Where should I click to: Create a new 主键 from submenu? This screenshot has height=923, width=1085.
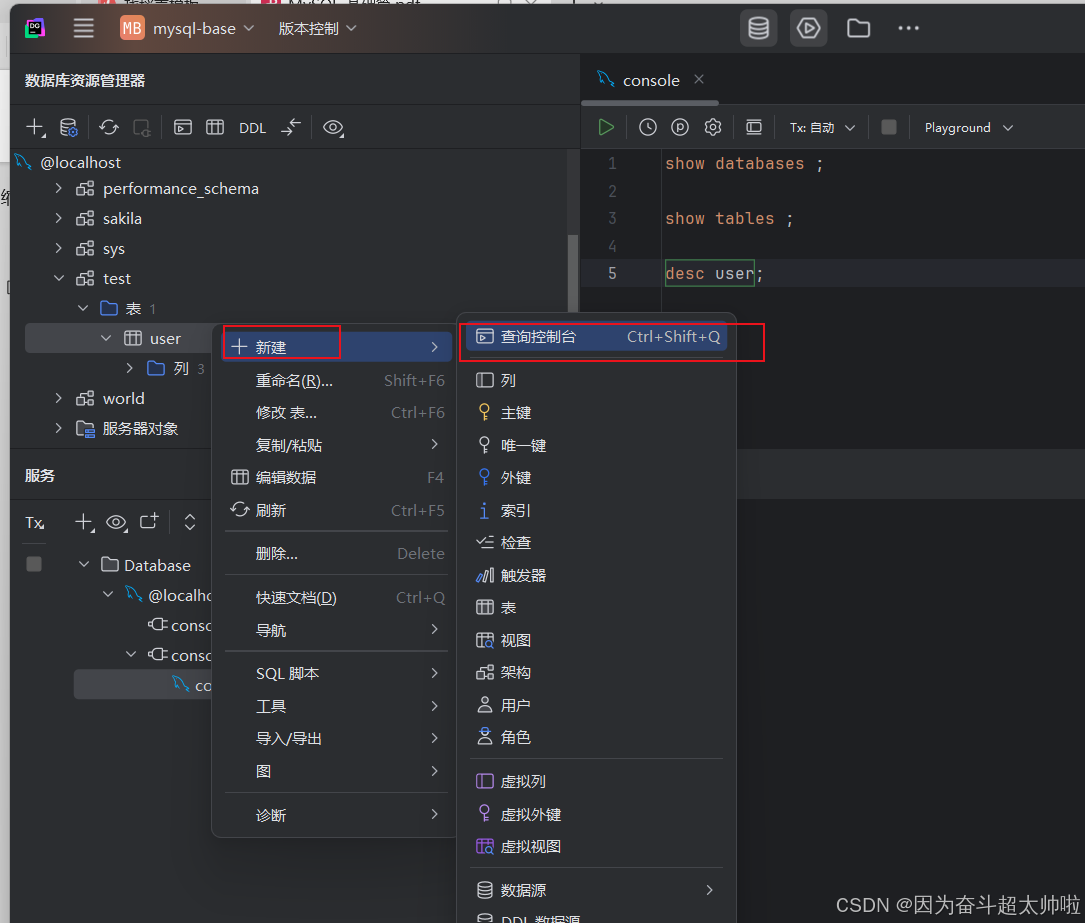(x=597, y=413)
